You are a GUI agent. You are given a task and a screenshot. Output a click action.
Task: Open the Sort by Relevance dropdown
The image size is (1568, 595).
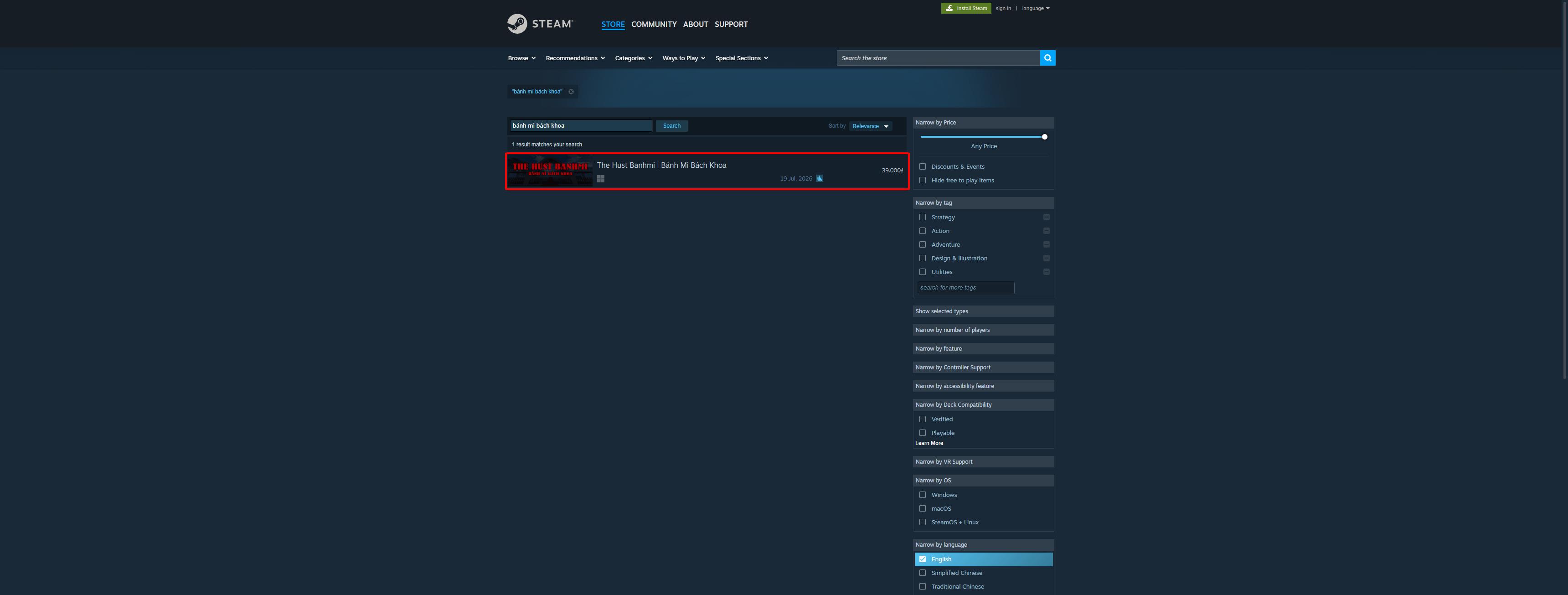tap(871, 126)
